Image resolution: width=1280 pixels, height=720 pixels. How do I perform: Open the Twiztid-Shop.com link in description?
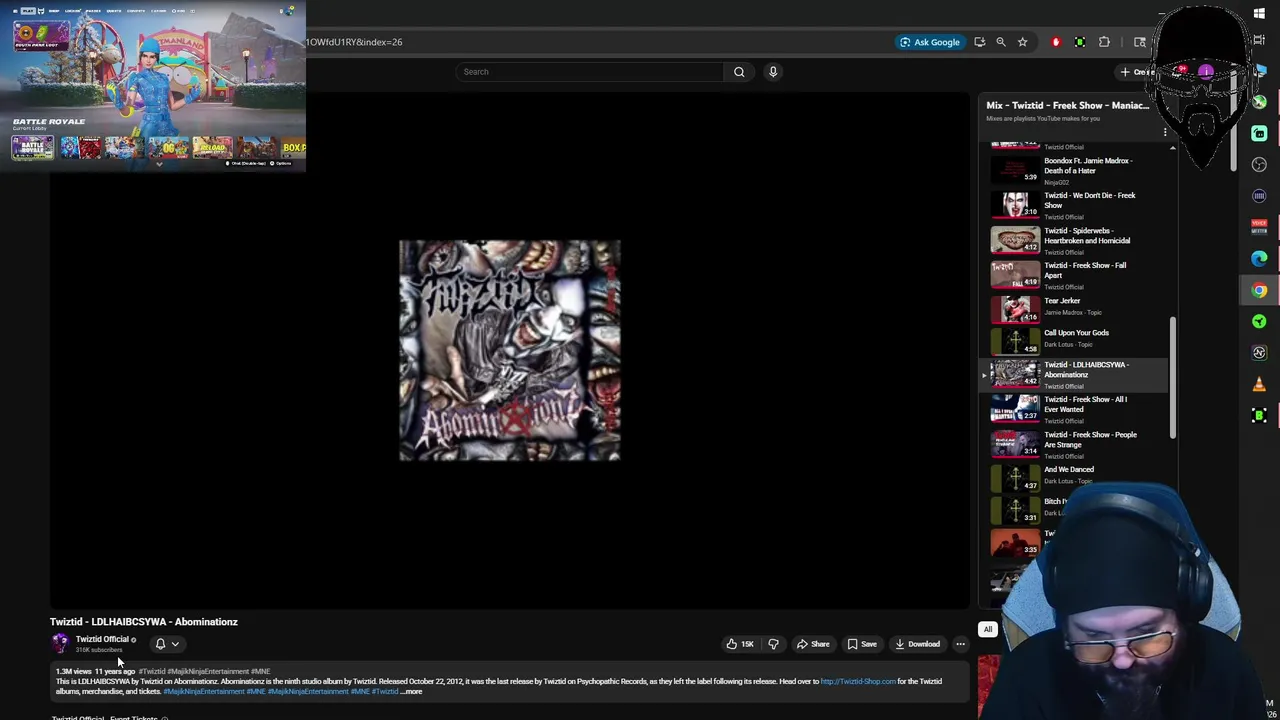pos(858,681)
